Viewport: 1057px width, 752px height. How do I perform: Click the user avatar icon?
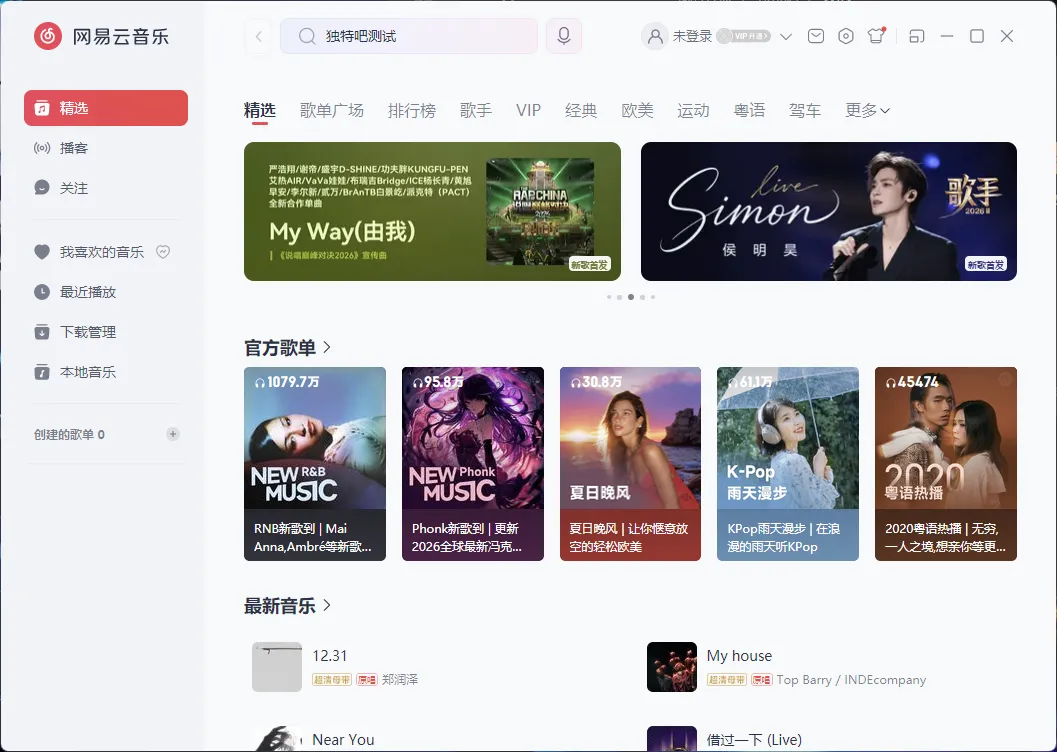coord(655,36)
